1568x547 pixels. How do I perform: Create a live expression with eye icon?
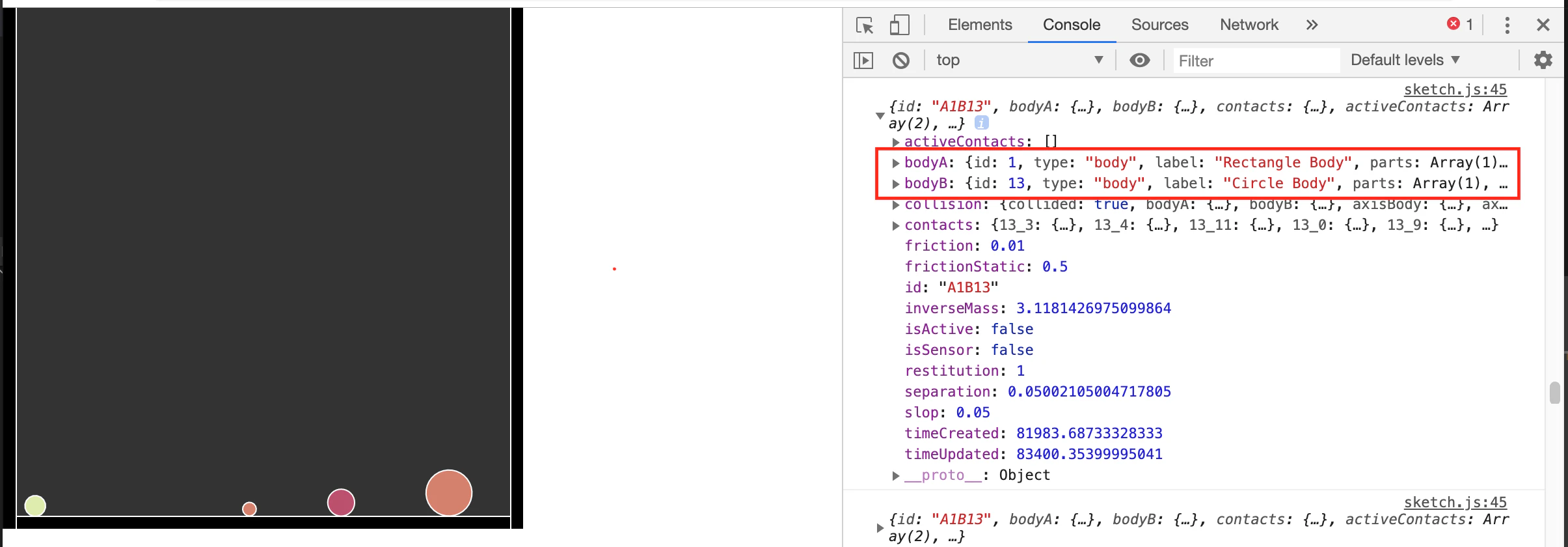point(1139,61)
